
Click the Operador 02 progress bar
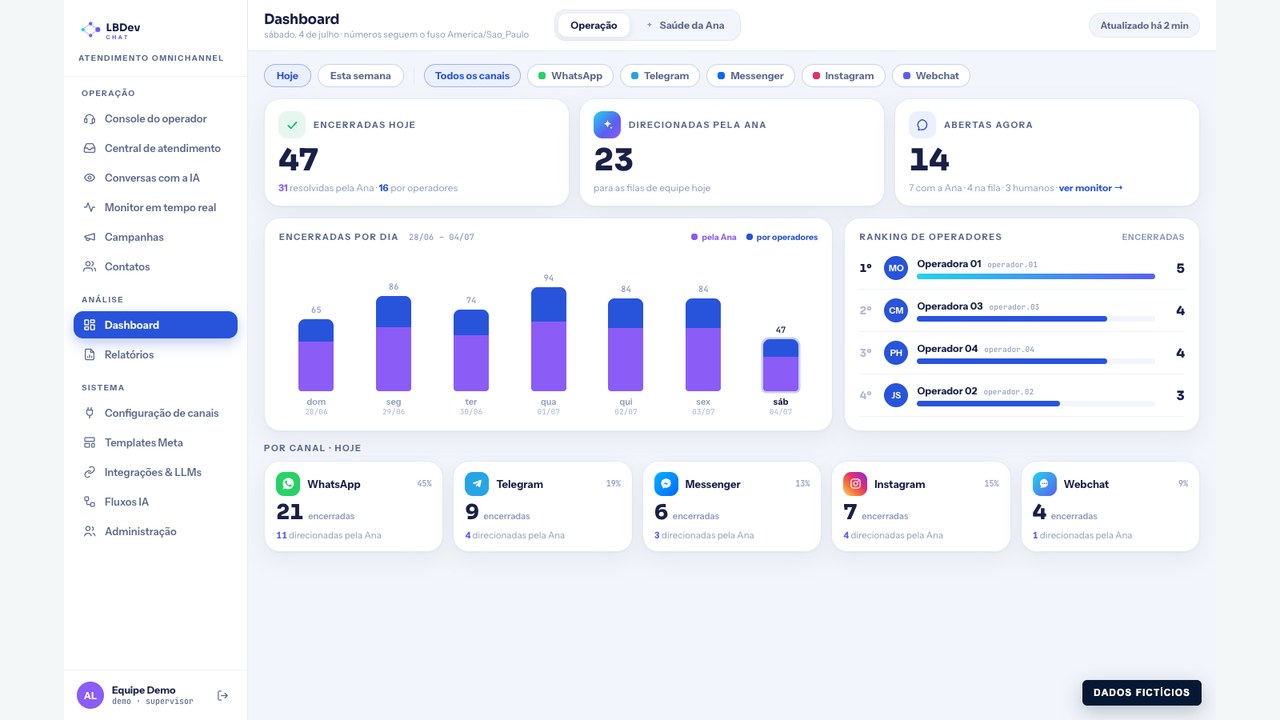1036,403
